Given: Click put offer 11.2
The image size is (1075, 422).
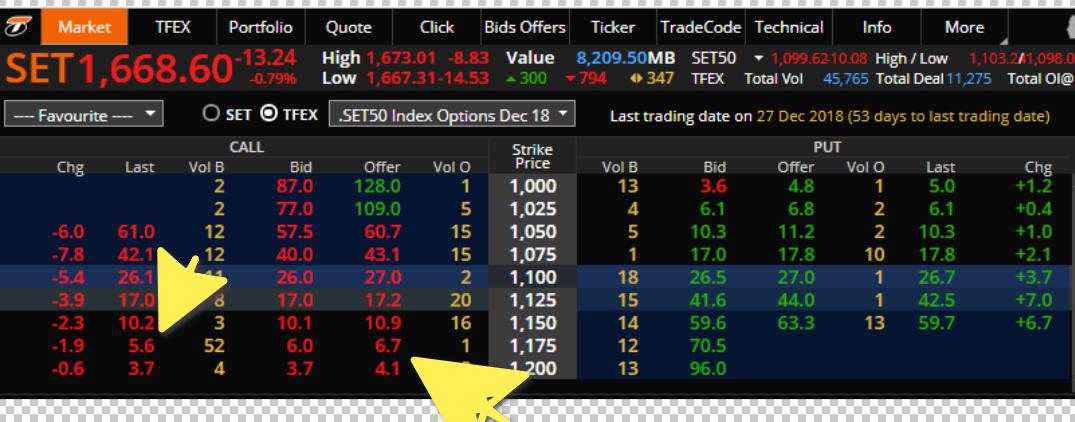Looking at the screenshot, I should coord(796,232).
